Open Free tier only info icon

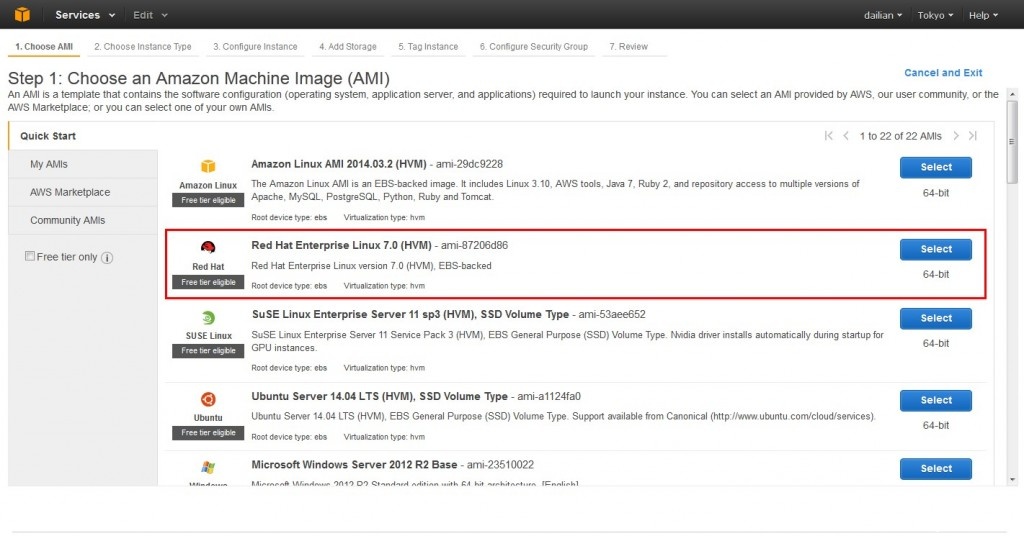107,257
